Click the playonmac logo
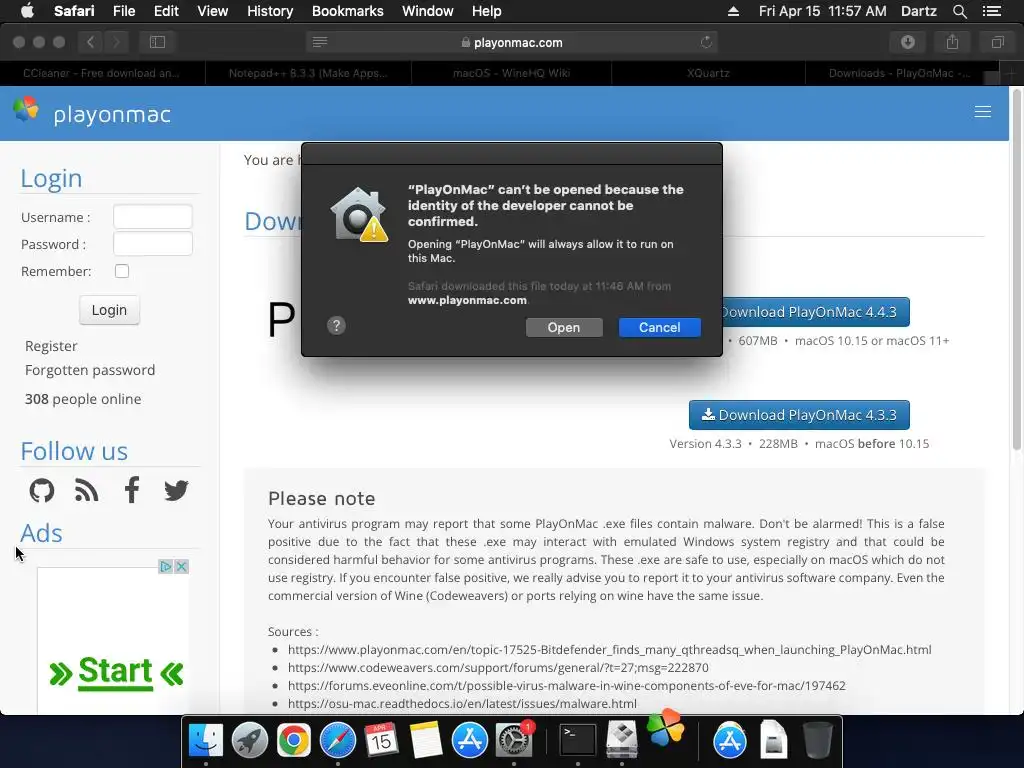1024x768 pixels. pyautogui.click(x=92, y=114)
